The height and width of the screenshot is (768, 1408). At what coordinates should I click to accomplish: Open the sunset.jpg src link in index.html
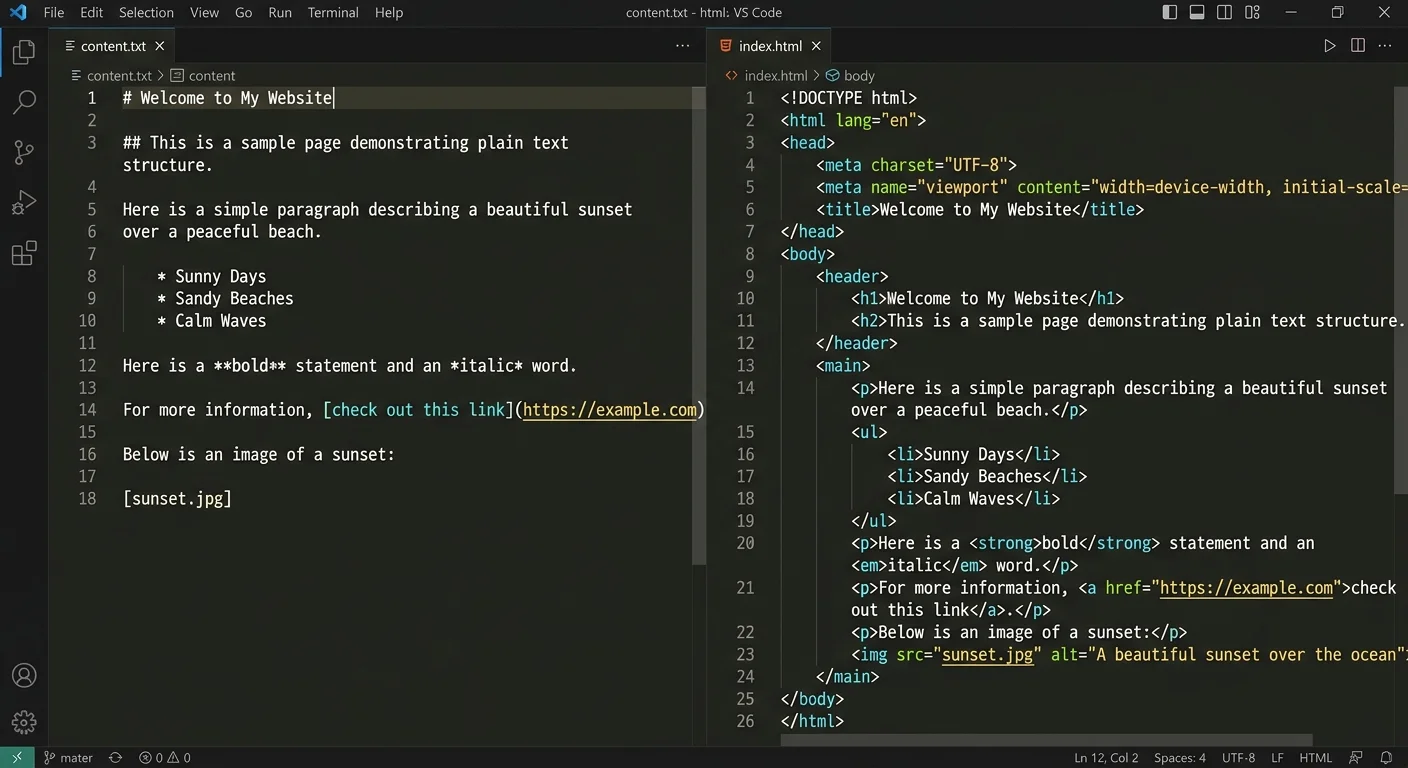(x=988, y=655)
